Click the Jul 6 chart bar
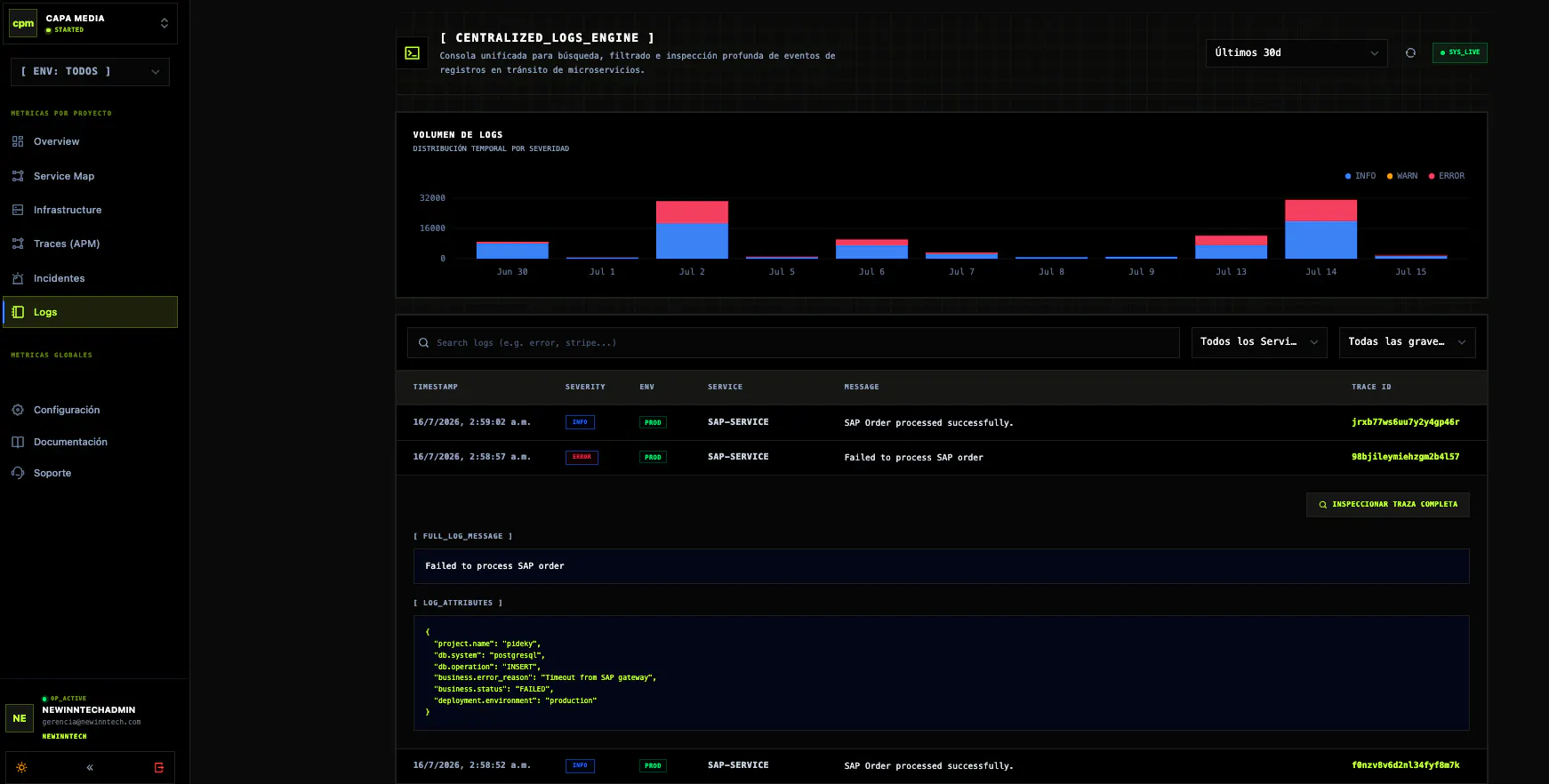This screenshot has height=784, width=1549. (871, 249)
